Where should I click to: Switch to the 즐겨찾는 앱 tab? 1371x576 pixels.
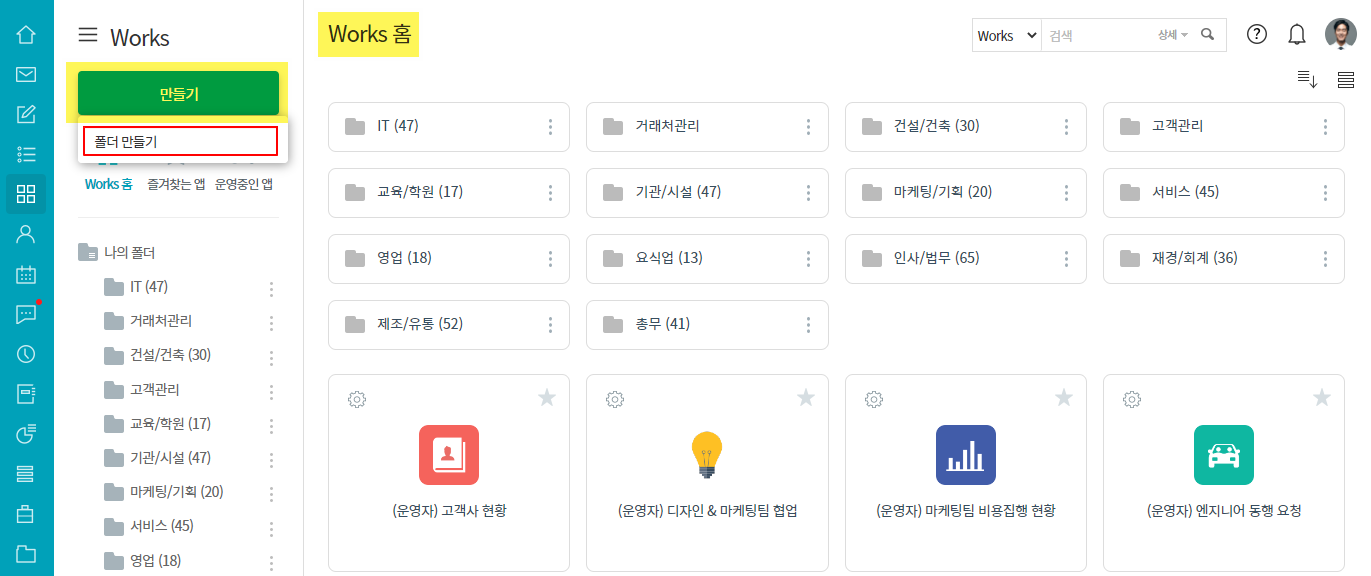point(176,184)
